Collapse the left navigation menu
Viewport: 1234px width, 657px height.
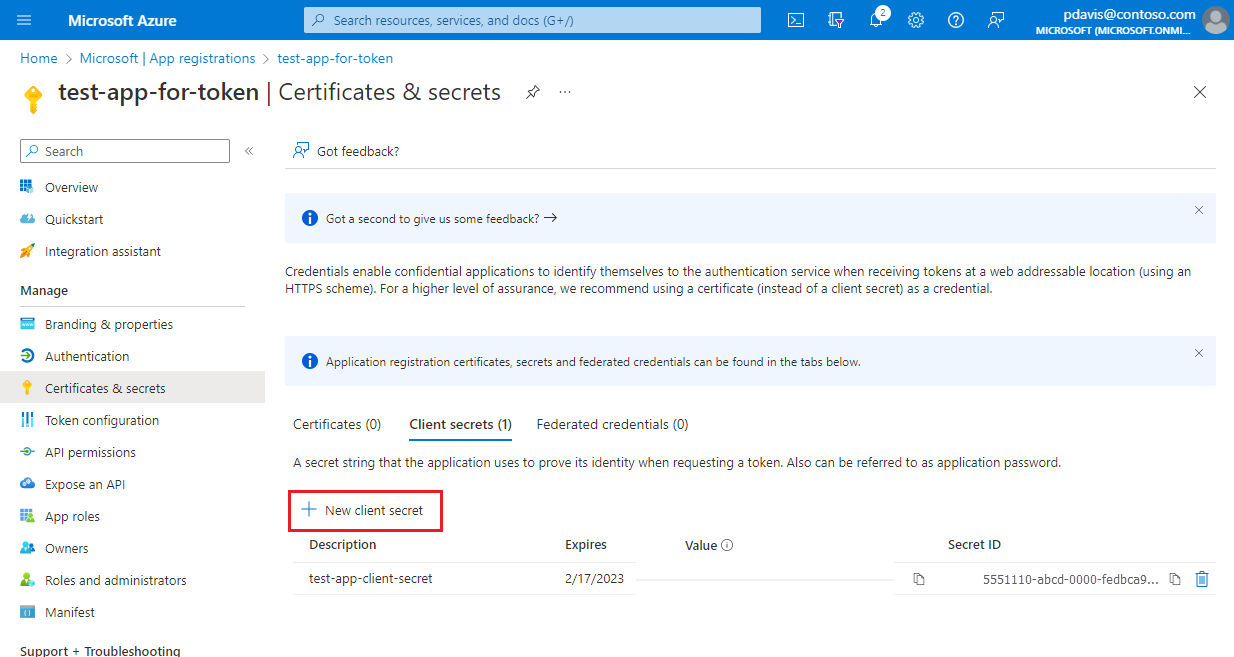click(x=249, y=151)
